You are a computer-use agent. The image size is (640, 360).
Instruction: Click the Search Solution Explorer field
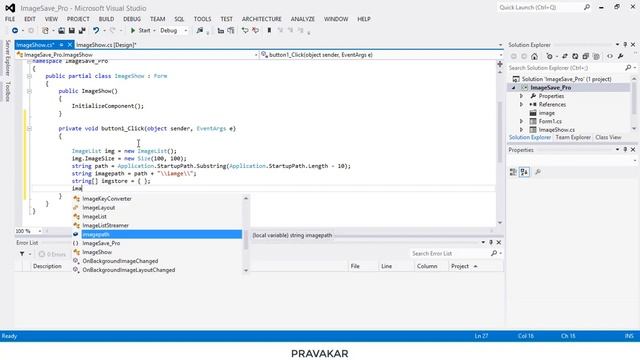coord(567,68)
